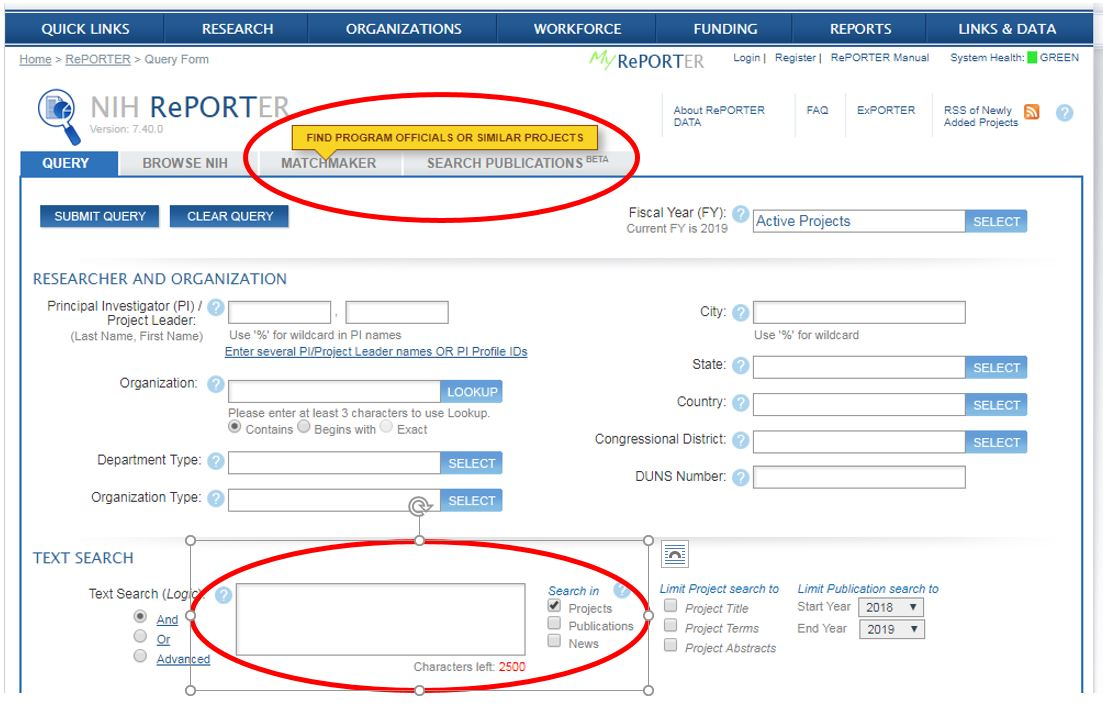Enable Project Abstracts search limit
This screenshot has height=722, width=1103.
(x=670, y=645)
